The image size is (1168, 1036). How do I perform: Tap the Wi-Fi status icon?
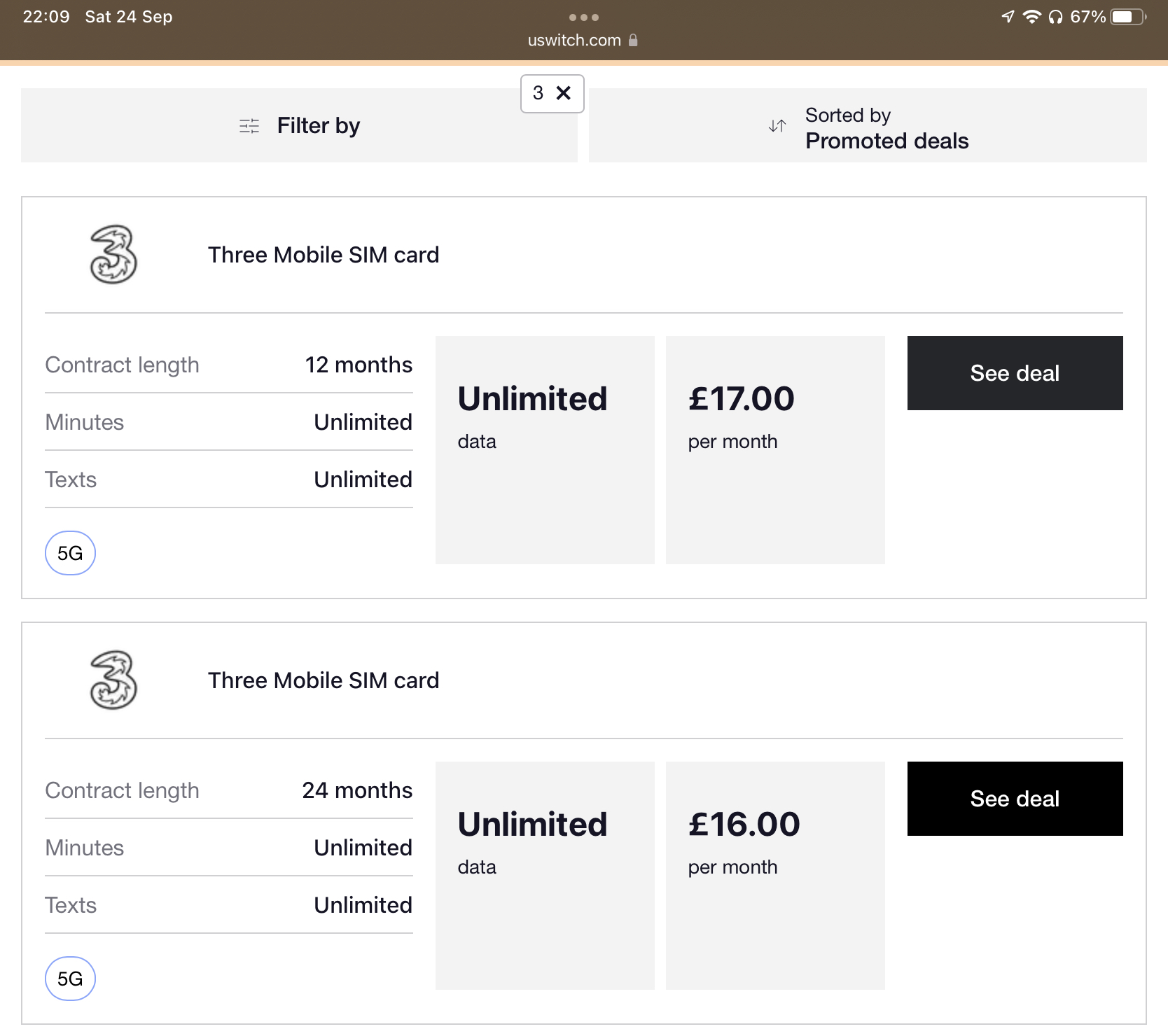1031,17
